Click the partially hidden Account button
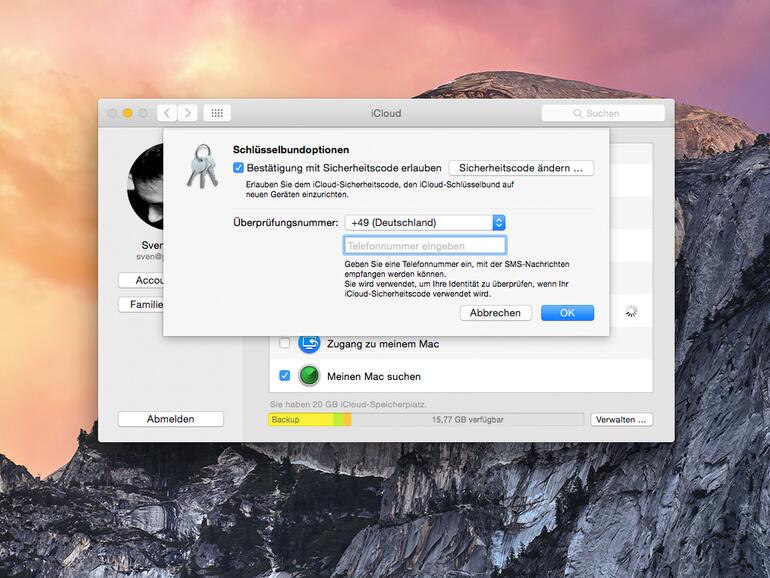This screenshot has height=578, width=770. tap(141, 280)
